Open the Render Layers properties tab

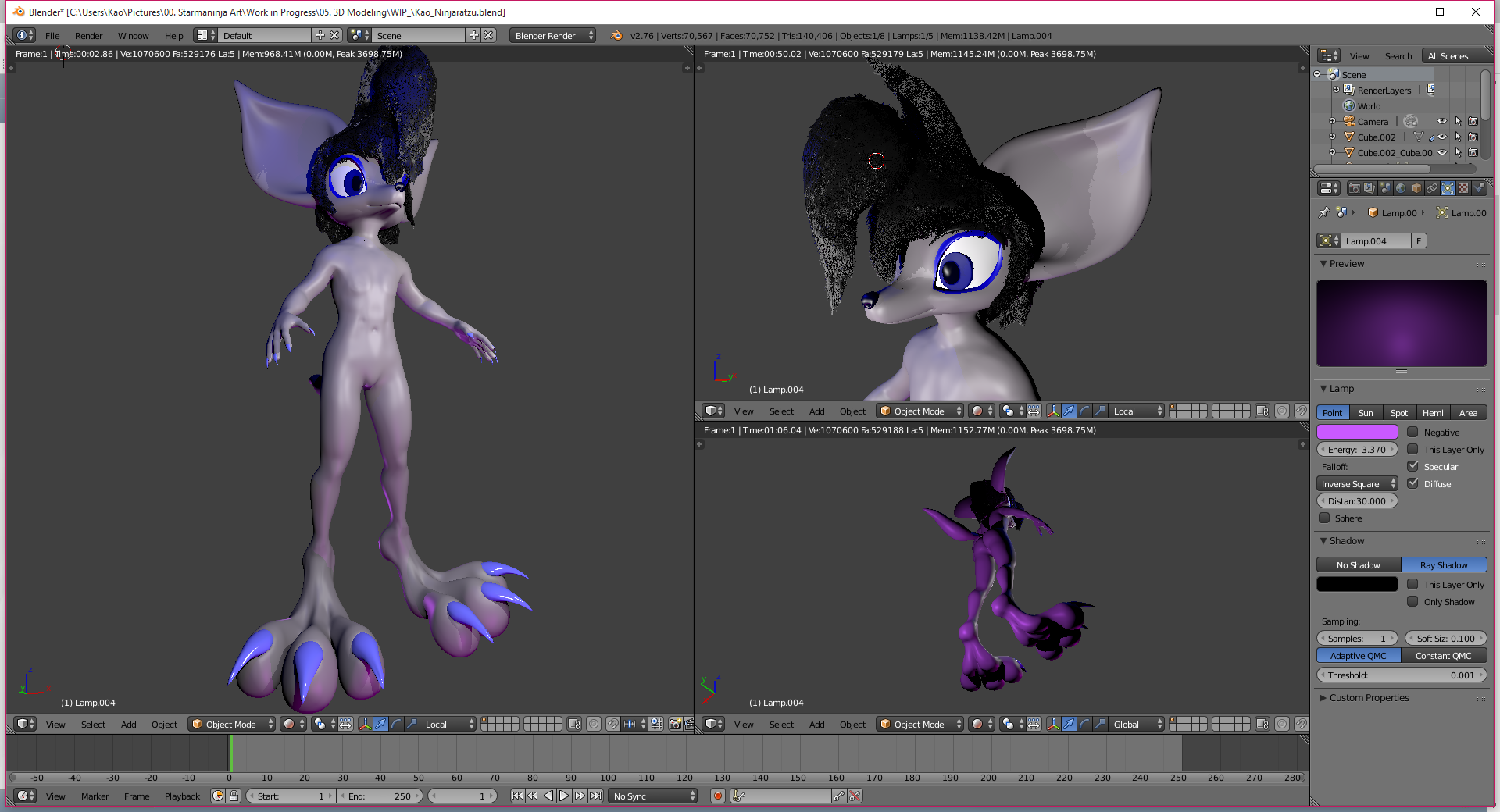coord(1370,188)
